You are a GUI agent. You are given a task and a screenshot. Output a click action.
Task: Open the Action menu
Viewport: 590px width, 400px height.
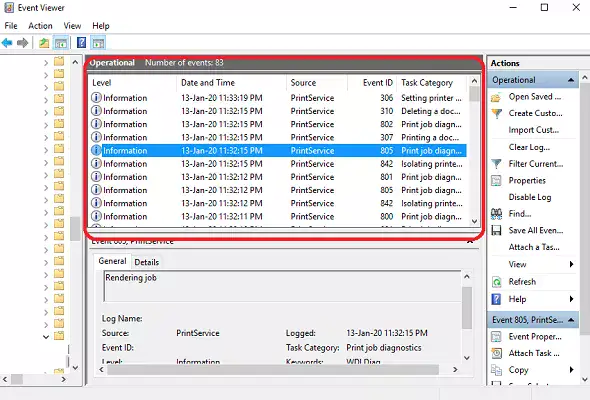point(40,26)
